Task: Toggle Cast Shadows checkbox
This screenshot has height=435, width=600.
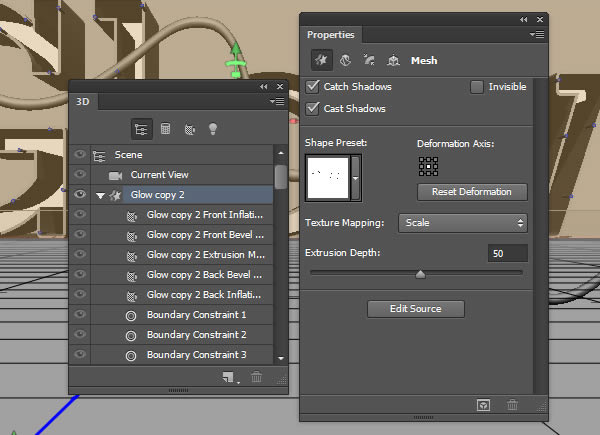Action: pyautogui.click(x=313, y=109)
